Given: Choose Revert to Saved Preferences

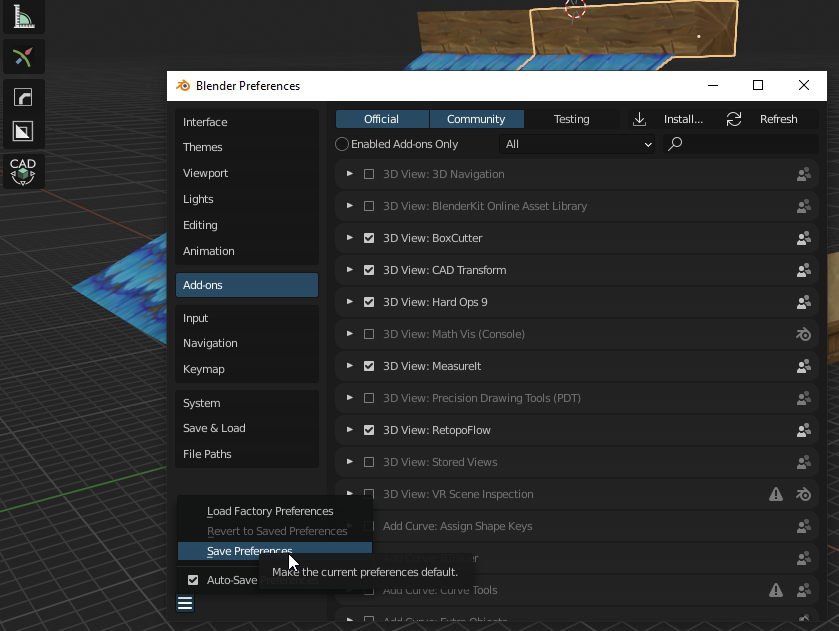Looking at the screenshot, I should (274, 531).
